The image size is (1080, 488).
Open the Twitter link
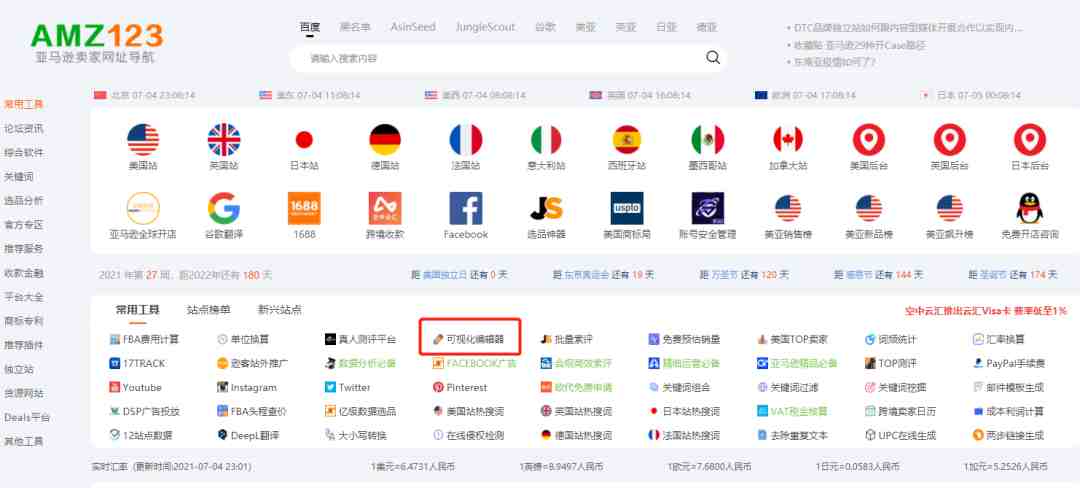pyautogui.click(x=347, y=388)
